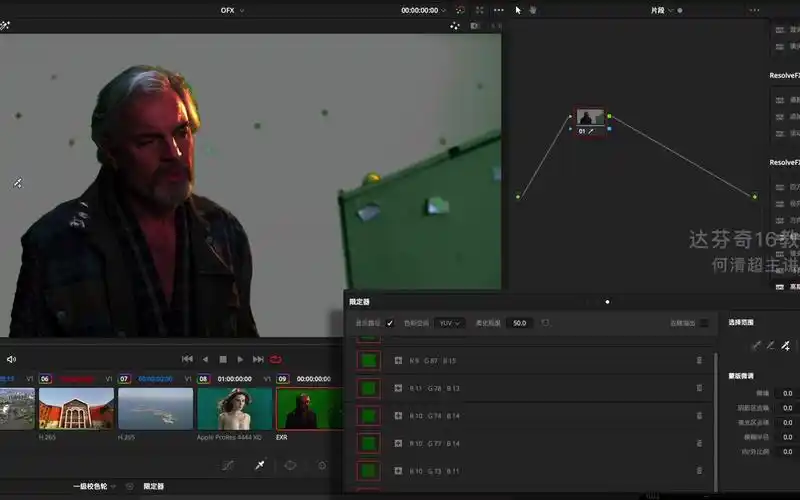The image size is (800, 500).
Task: Toggle the loop playback button
Action: pyautogui.click(x=275, y=359)
